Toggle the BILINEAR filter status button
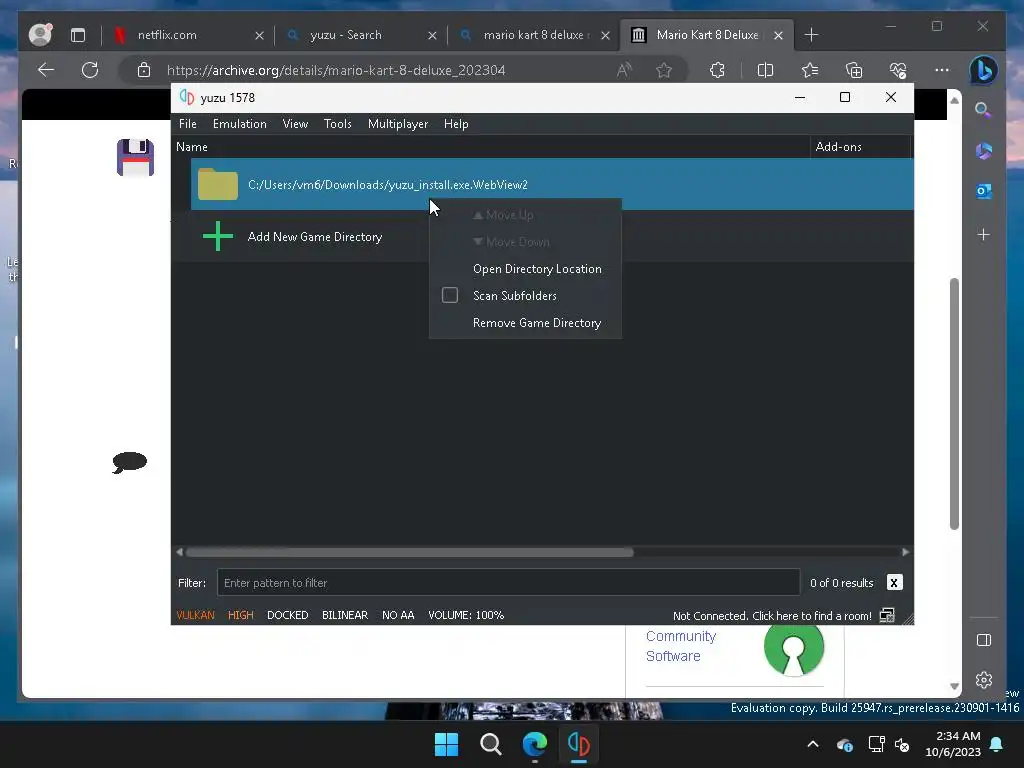Viewport: 1024px width, 768px height. (345, 615)
